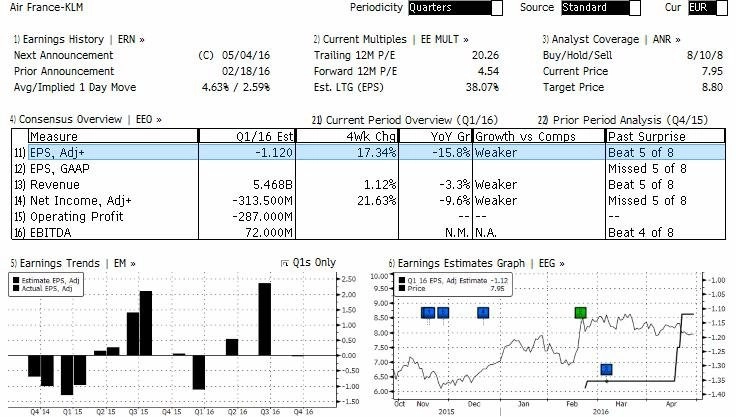Image resolution: width=736 pixels, height=417 pixels.
Task: Click the Current Price value at top right
Action: pos(712,71)
